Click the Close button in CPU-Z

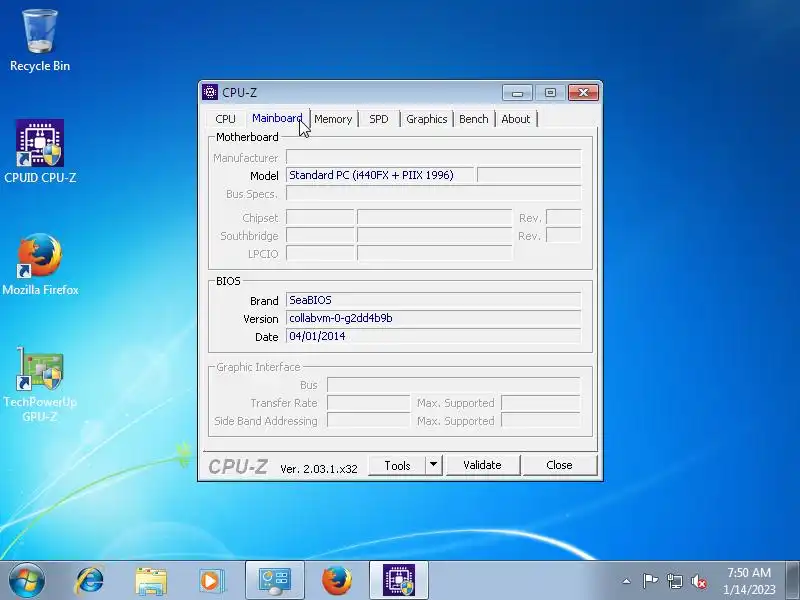(x=560, y=465)
